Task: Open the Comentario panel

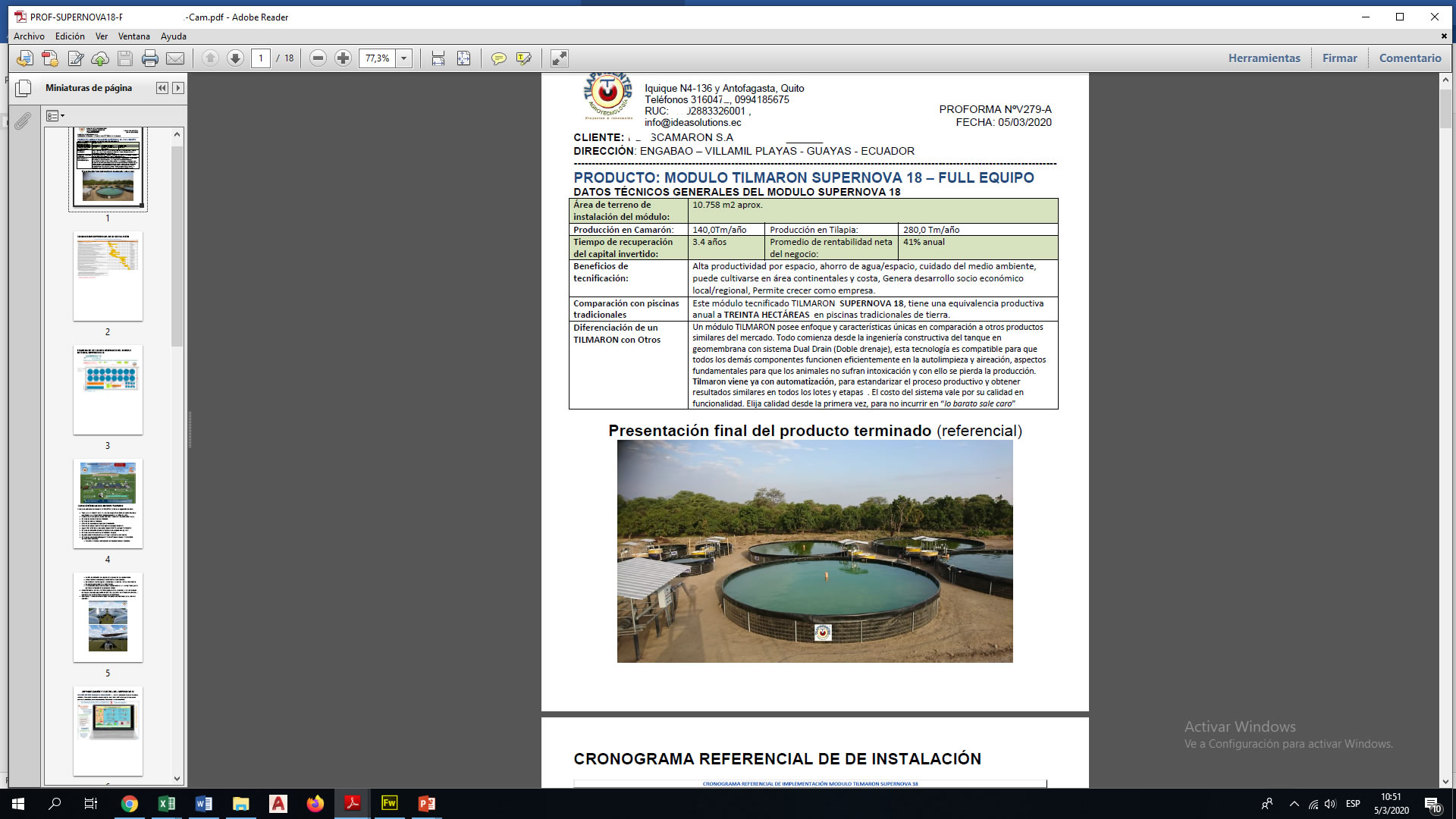Action: pos(1410,58)
